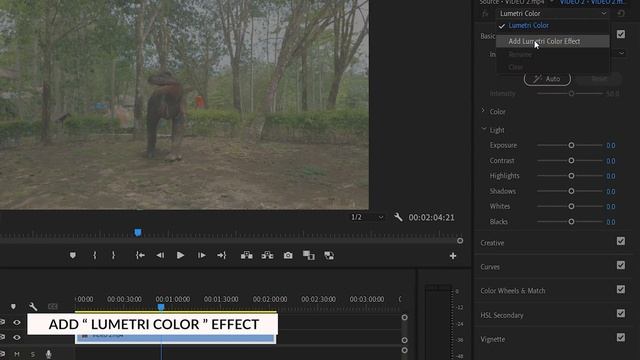Uncheck the Vignette section checkbox

[x=621, y=338]
